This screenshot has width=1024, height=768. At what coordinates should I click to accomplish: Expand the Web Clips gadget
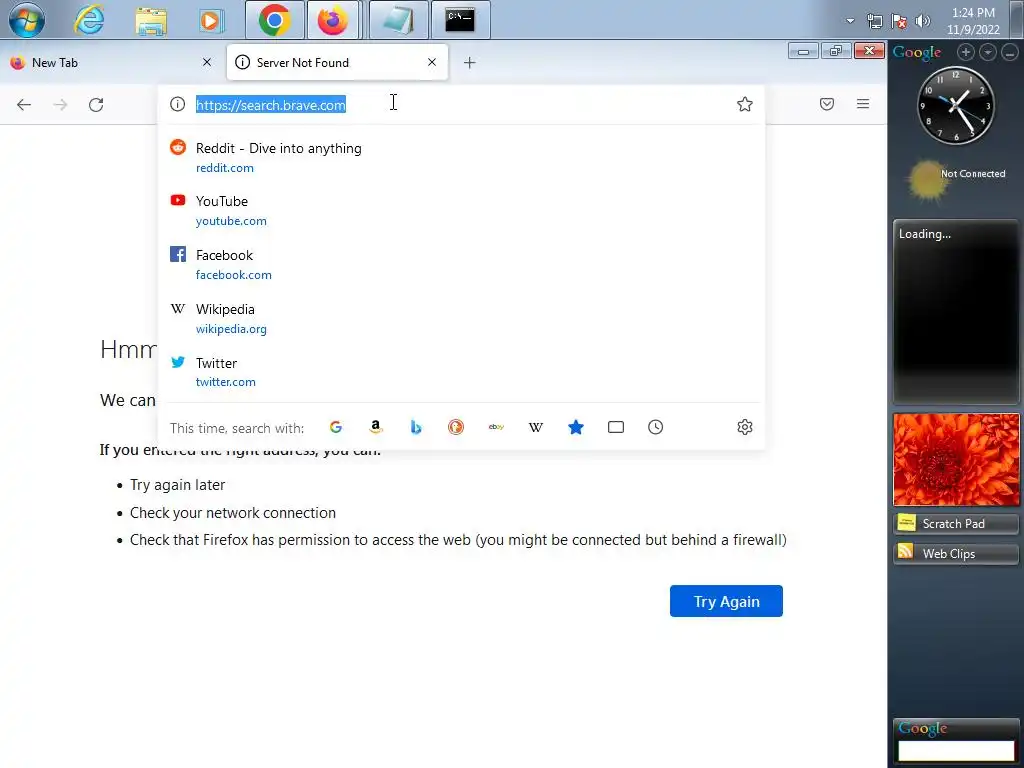956,554
